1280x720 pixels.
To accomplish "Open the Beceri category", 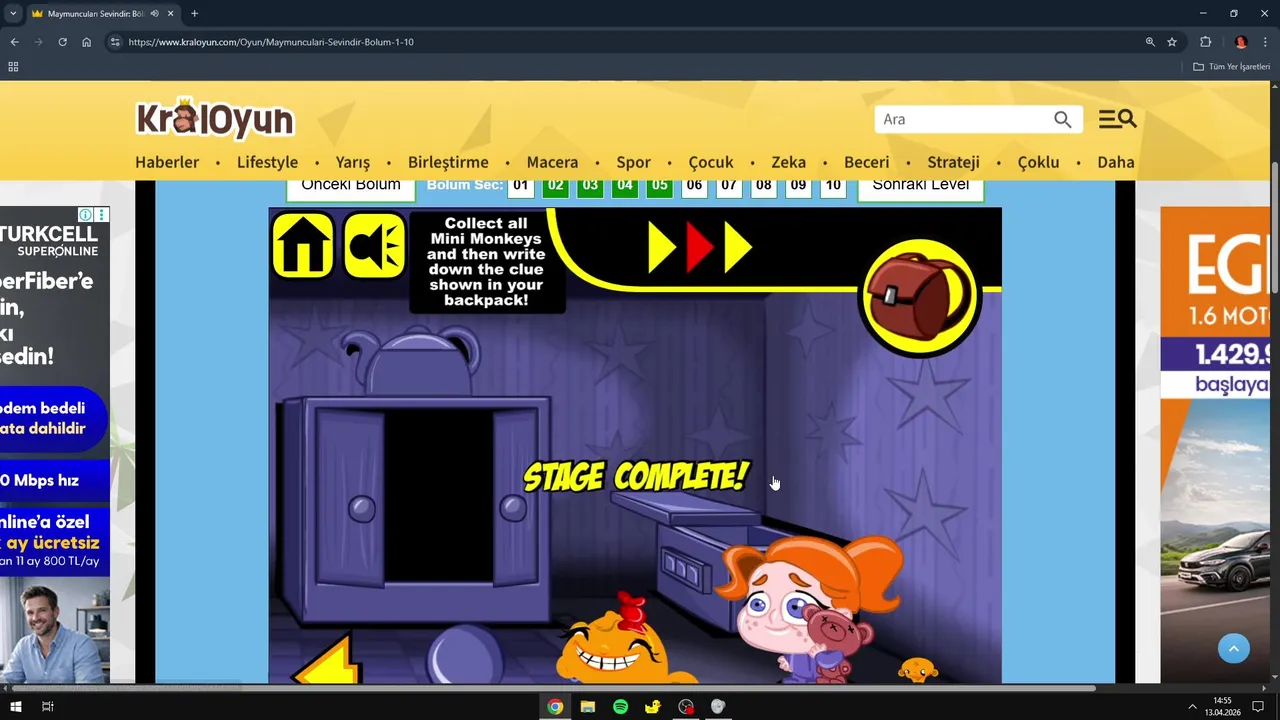I will point(866,162).
